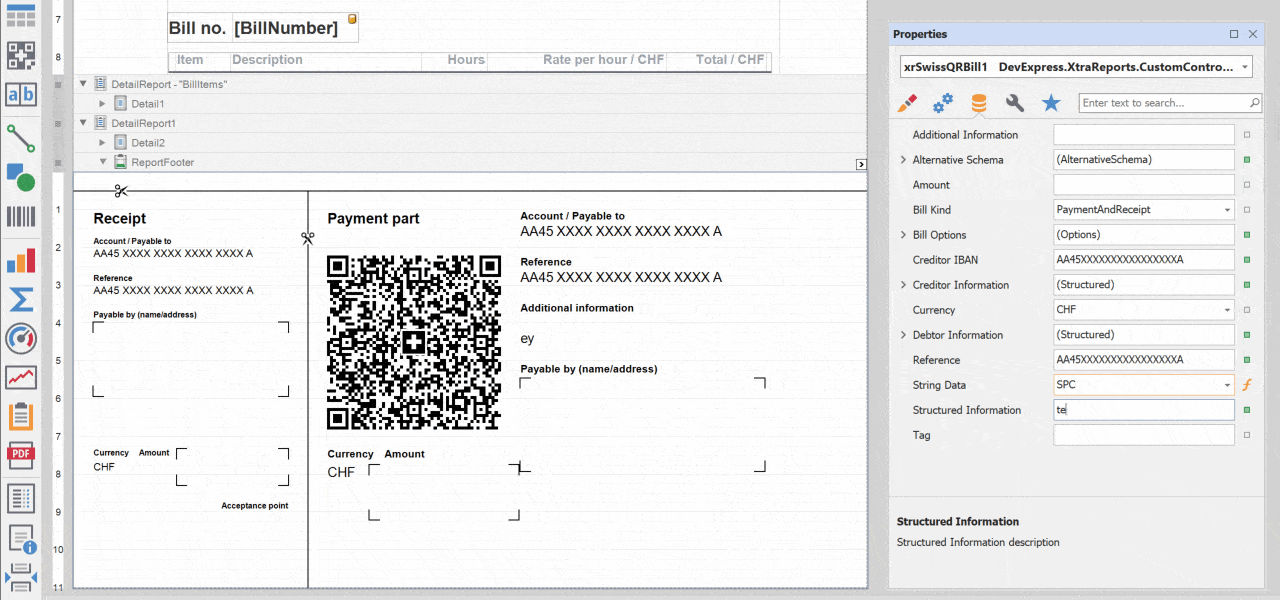
Task: Collapse the DetailReport1 band
Action: [x=83, y=123]
